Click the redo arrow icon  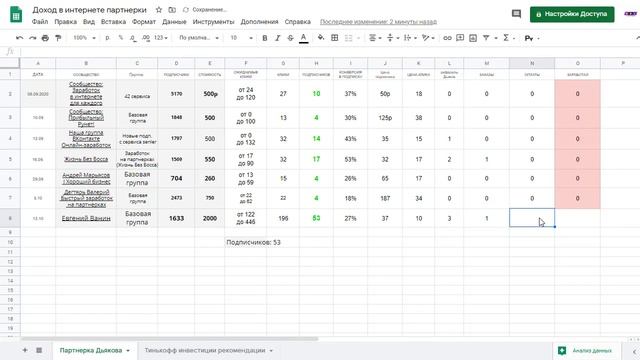[x=32, y=38]
